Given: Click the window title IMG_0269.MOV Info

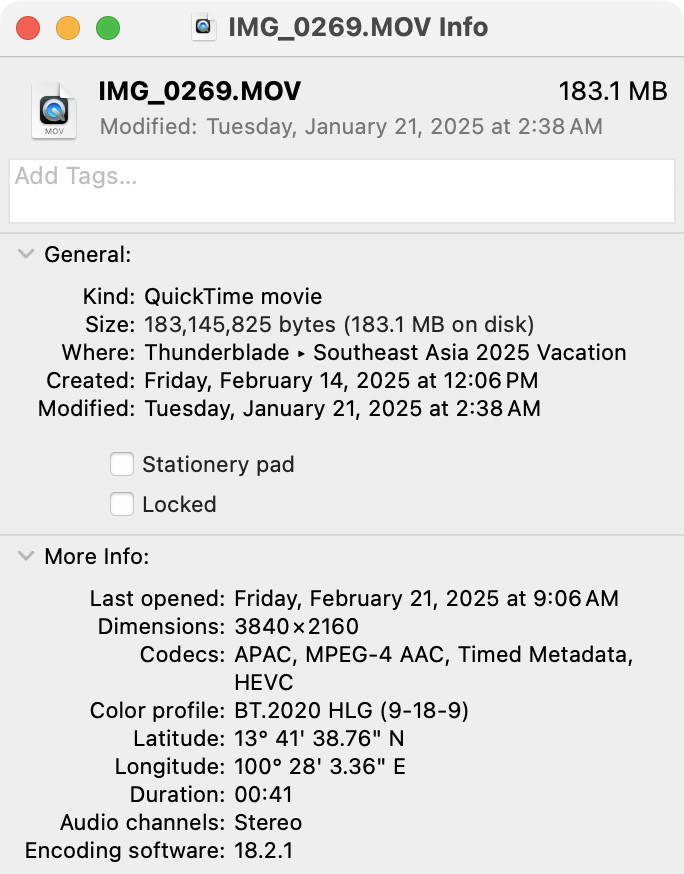Looking at the screenshot, I should pyautogui.click(x=358, y=27).
